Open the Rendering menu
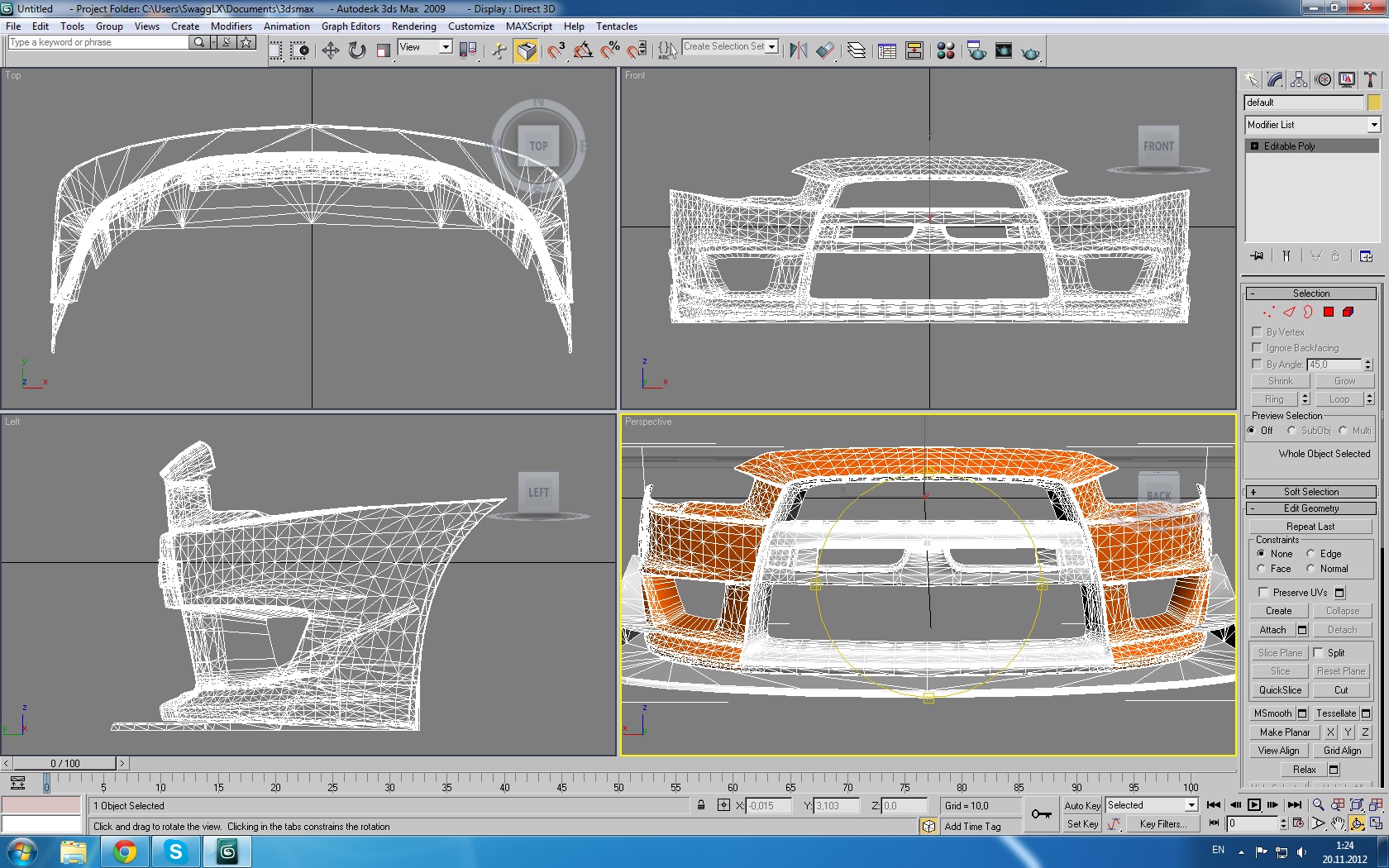This screenshot has width=1389, height=868. pyautogui.click(x=413, y=26)
